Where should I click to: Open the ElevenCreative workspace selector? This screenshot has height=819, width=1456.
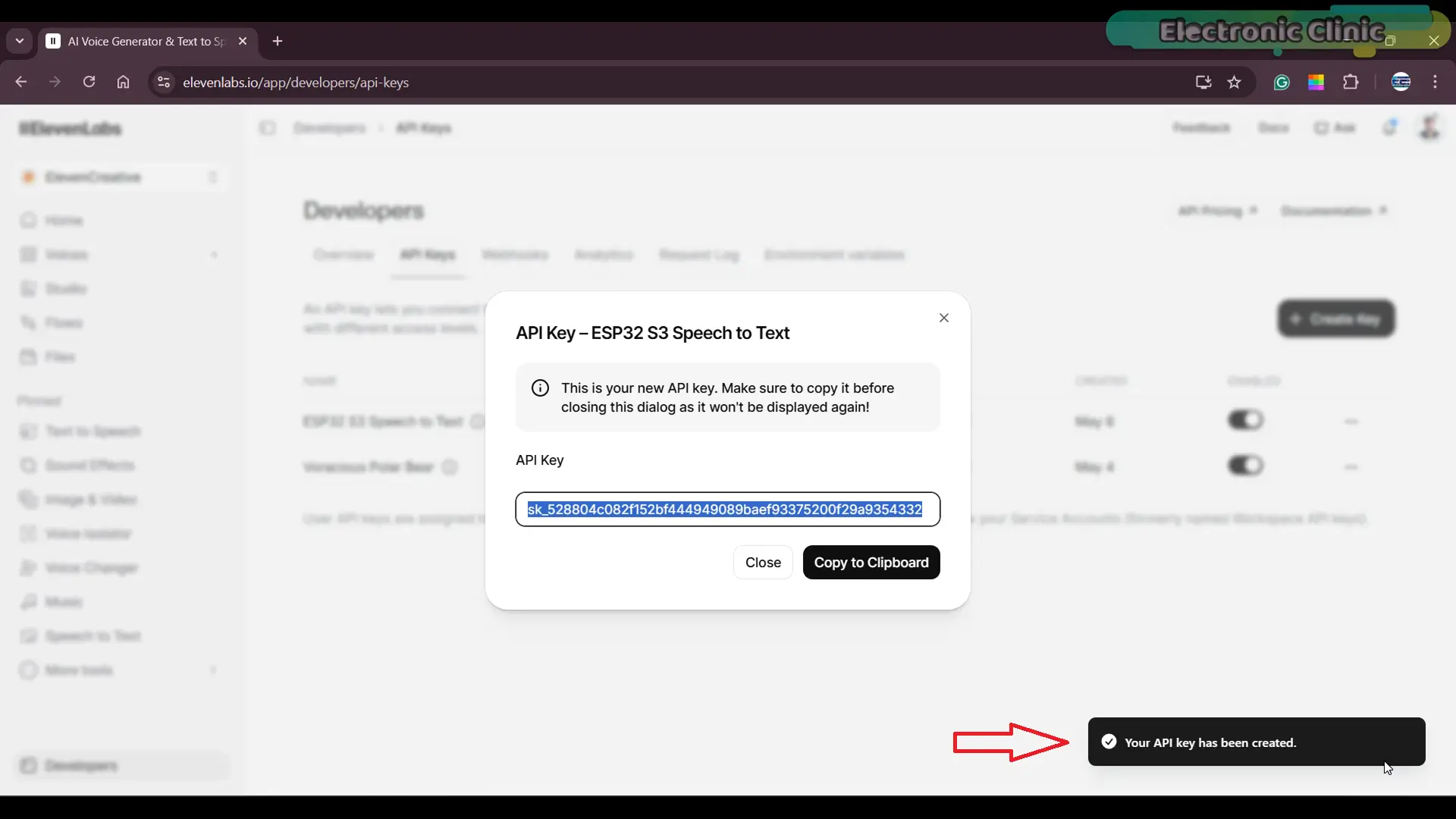[121, 177]
